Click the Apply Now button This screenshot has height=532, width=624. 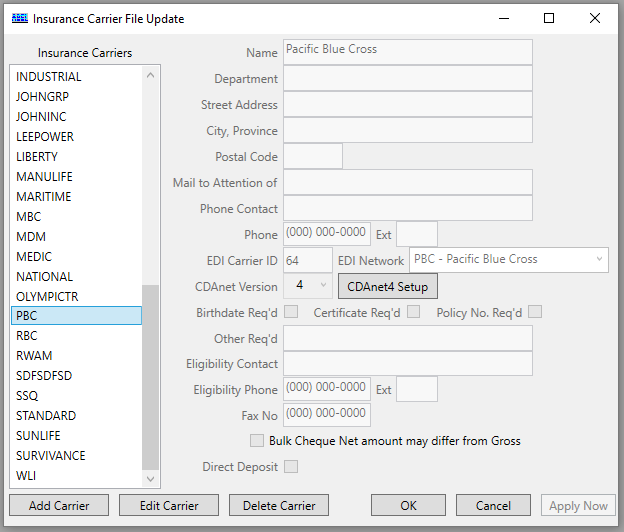(578, 505)
